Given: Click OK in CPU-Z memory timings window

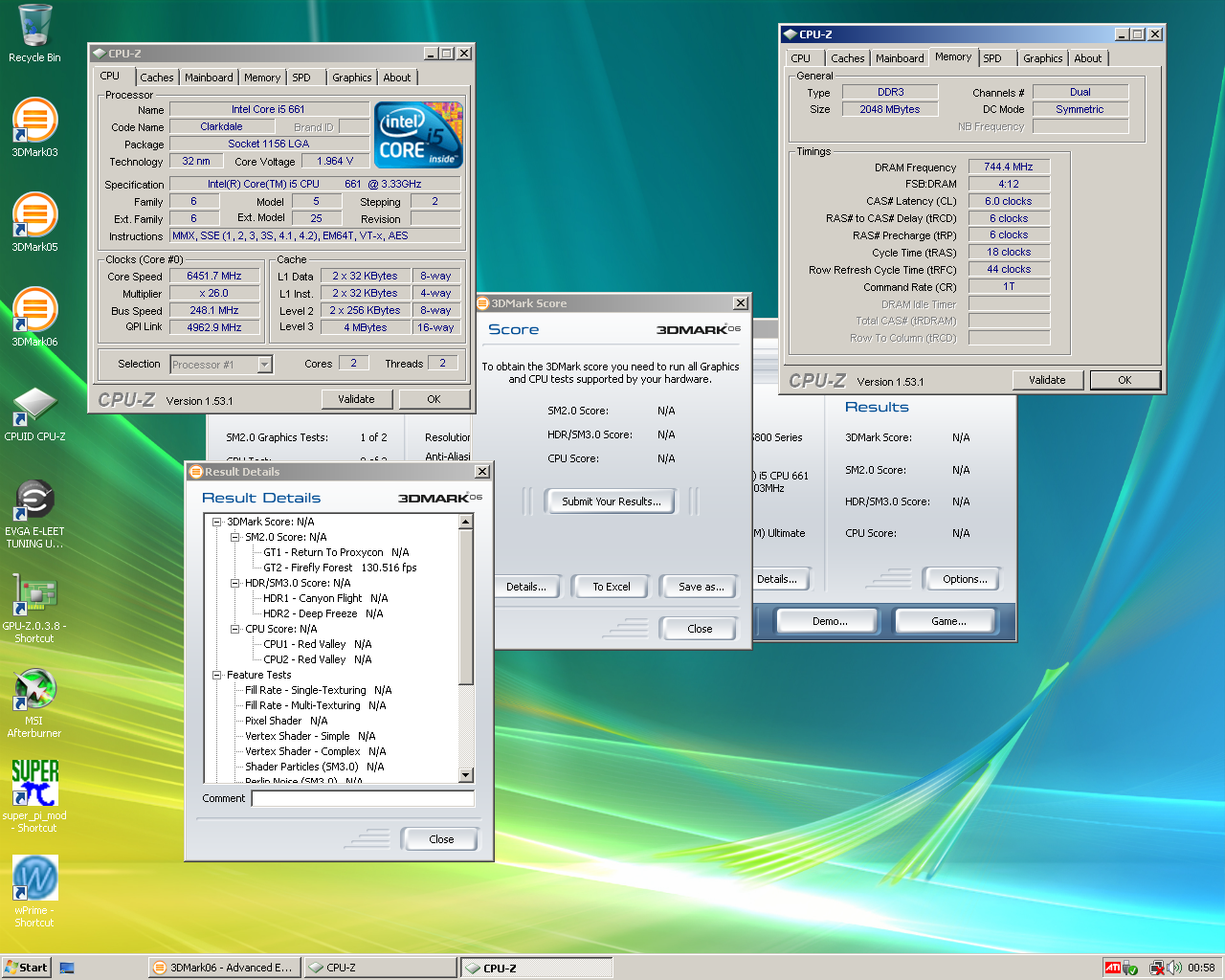Looking at the screenshot, I should pos(1125,380).
